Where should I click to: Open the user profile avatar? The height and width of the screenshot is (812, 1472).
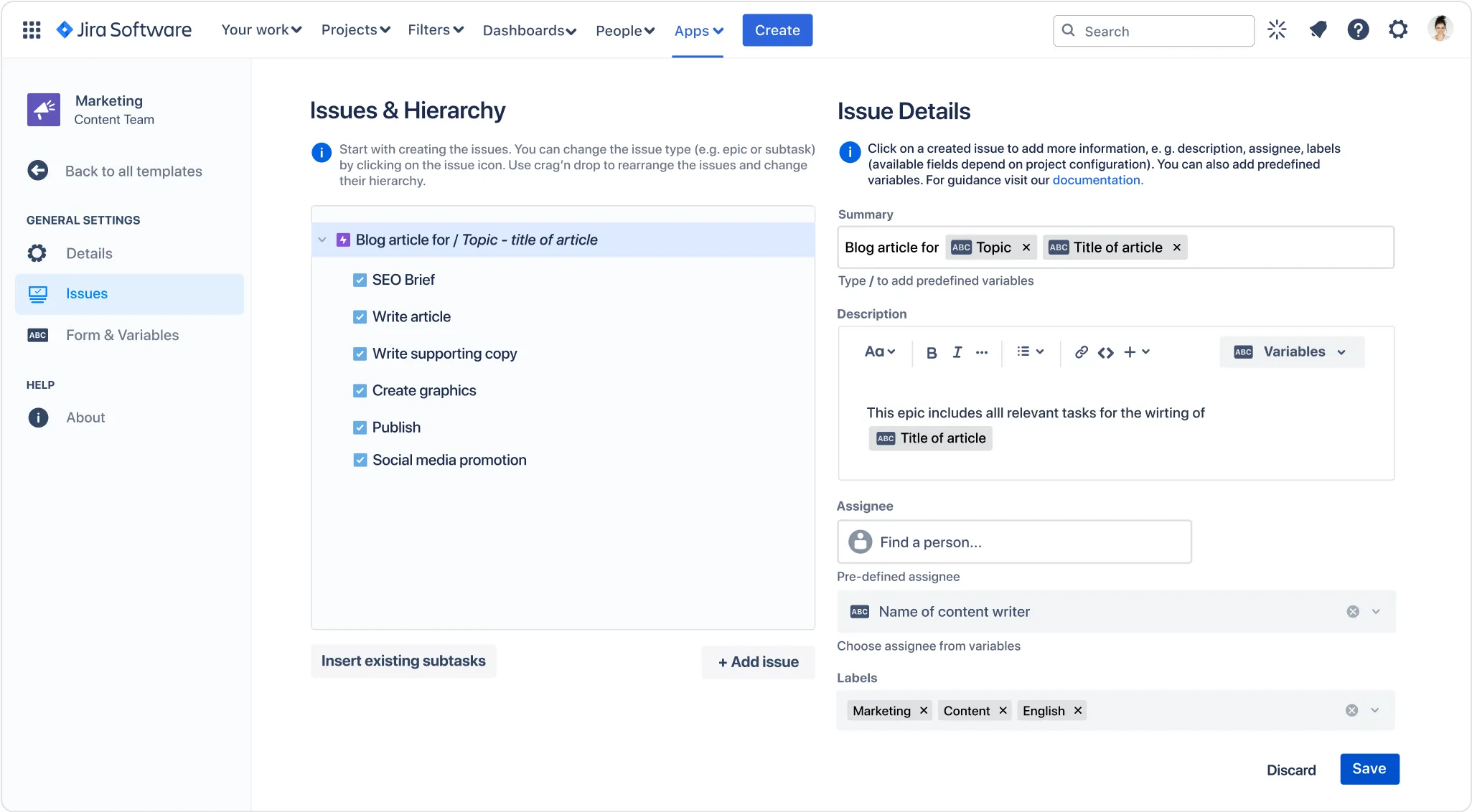[1440, 29]
